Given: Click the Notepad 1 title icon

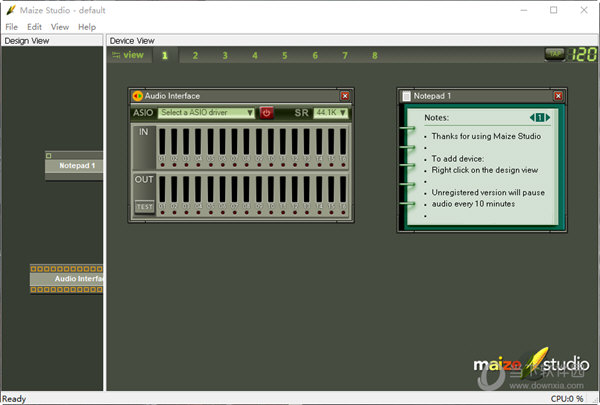Looking at the screenshot, I should [x=406, y=96].
